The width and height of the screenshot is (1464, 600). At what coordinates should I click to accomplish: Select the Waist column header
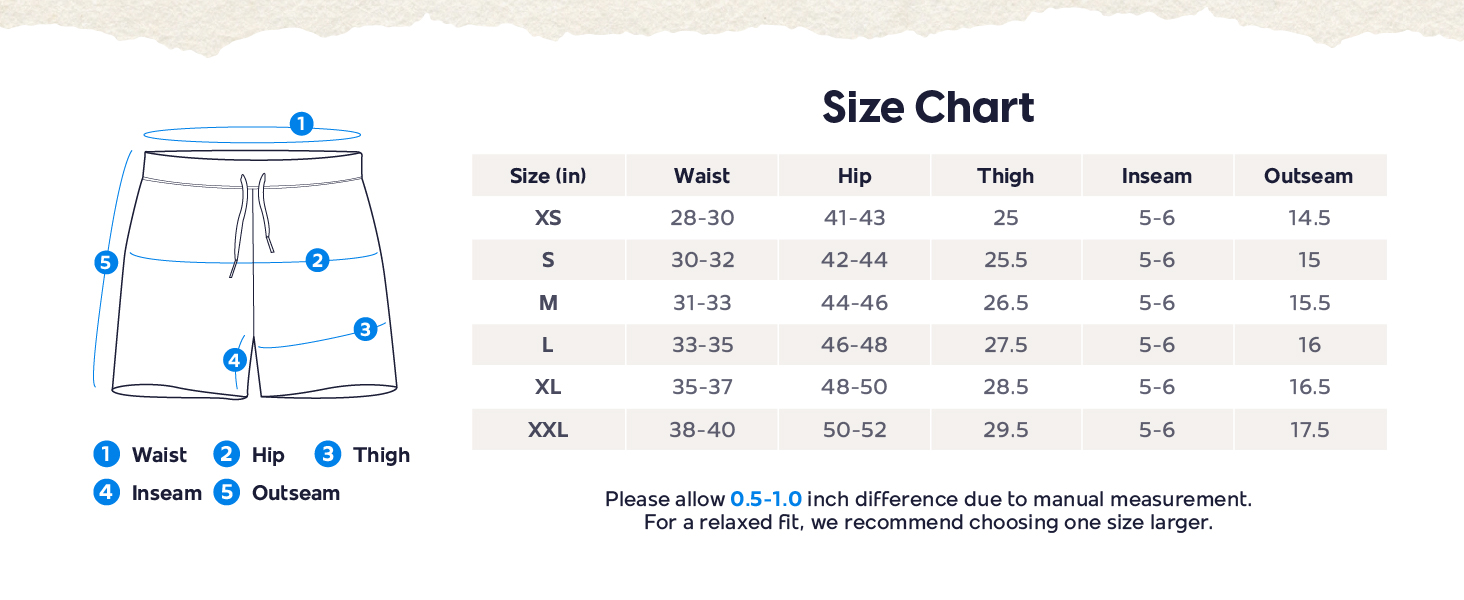coord(702,176)
